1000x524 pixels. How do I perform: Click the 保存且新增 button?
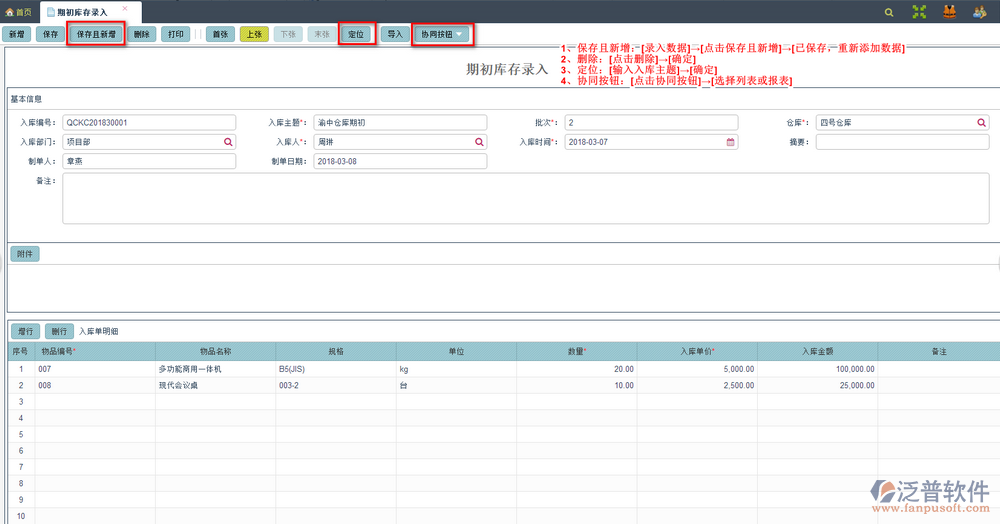(x=96, y=34)
